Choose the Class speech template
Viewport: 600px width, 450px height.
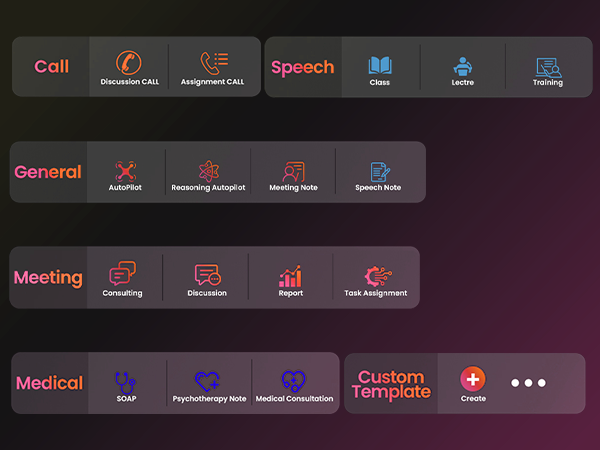click(x=379, y=66)
